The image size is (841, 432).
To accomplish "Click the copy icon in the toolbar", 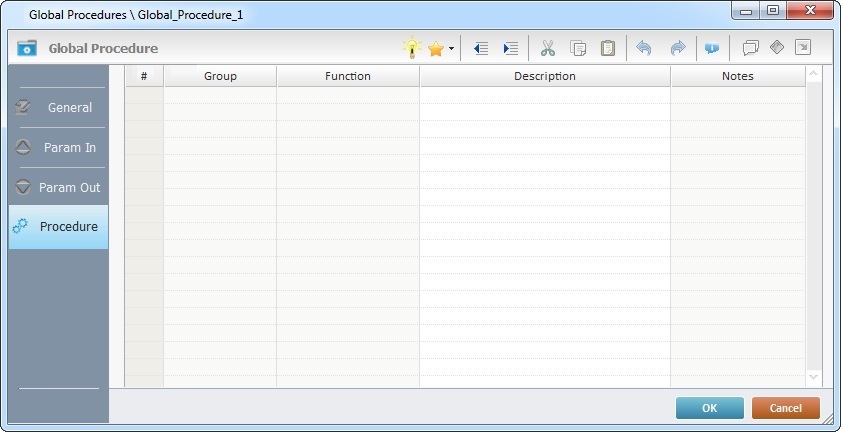I will tap(578, 48).
